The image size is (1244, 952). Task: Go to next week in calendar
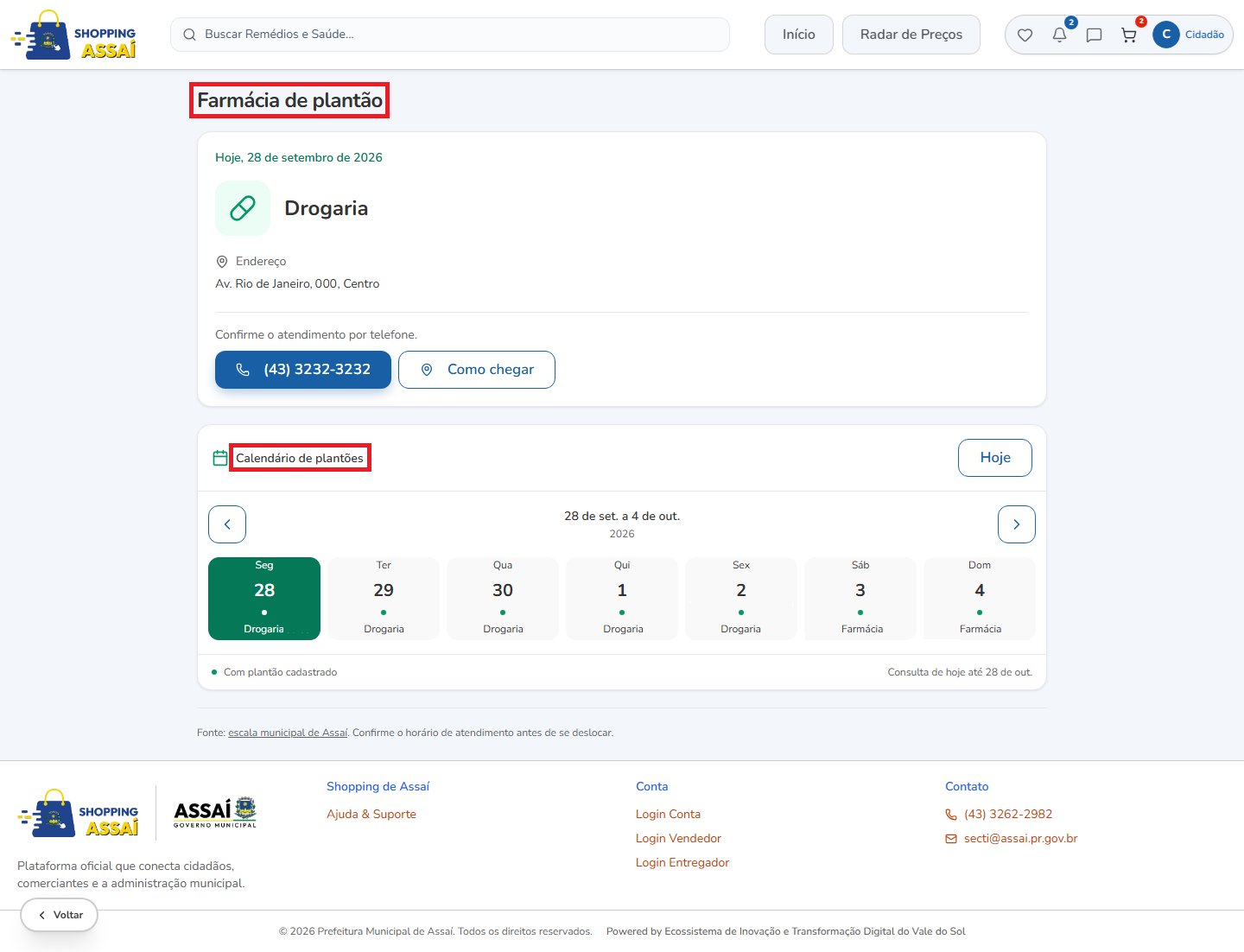tap(1017, 524)
